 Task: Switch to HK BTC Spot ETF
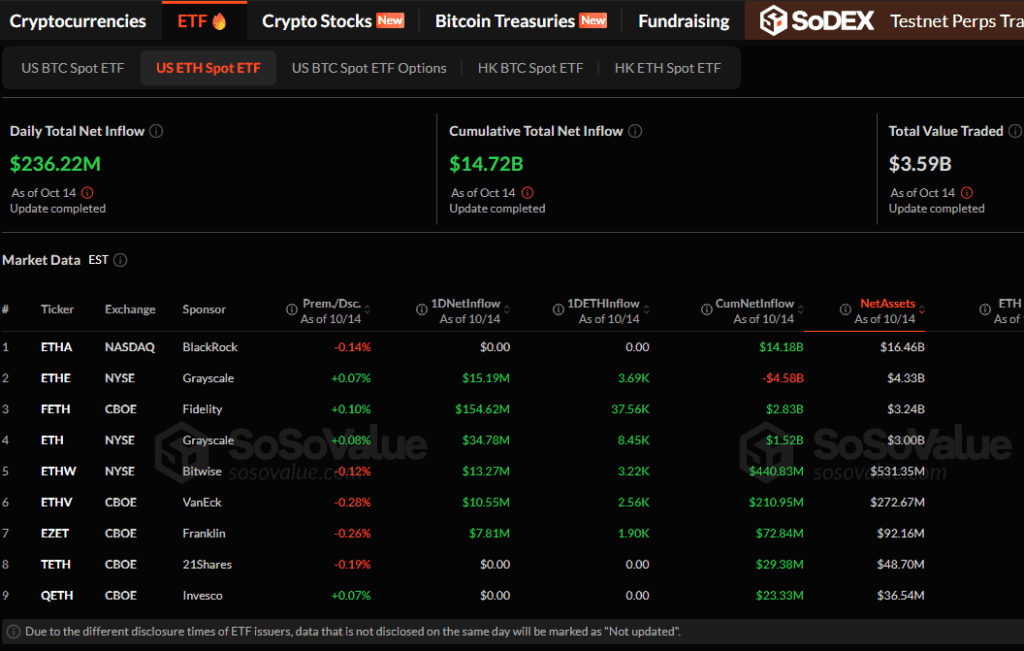pos(530,68)
